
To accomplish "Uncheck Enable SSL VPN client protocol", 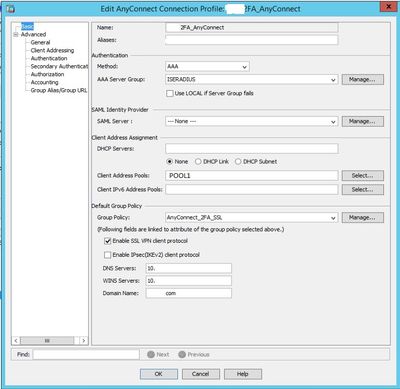I will point(108,241).
